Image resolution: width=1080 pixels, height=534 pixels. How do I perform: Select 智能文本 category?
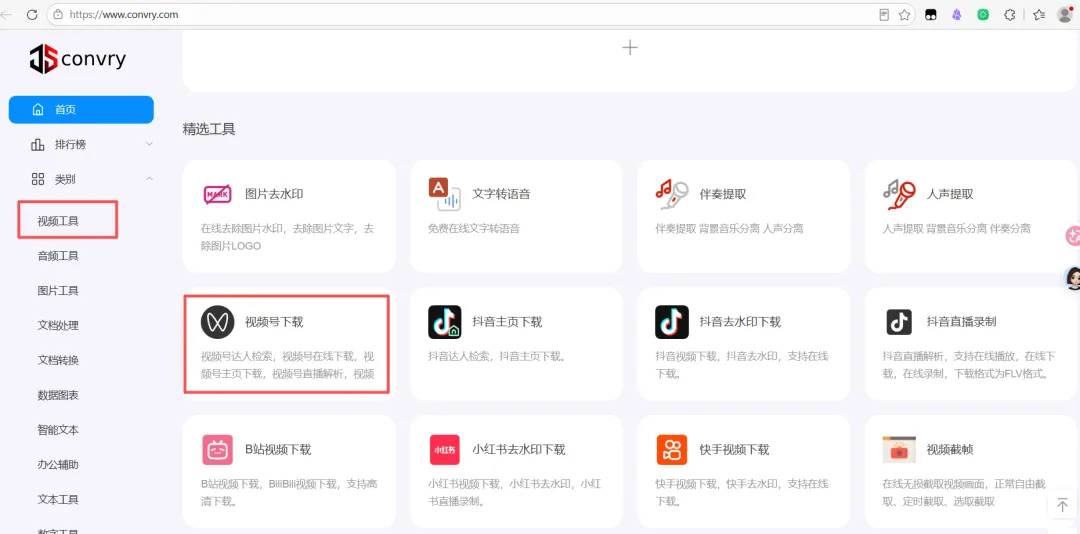click(x=58, y=430)
